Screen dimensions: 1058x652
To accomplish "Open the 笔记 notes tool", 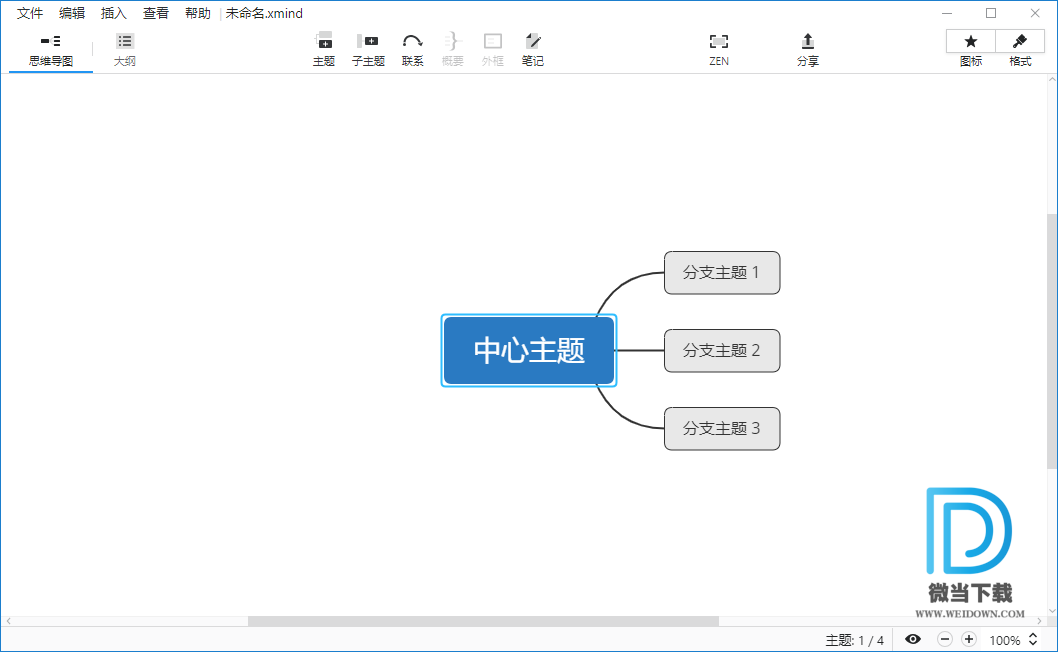I will tap(532, 49).
